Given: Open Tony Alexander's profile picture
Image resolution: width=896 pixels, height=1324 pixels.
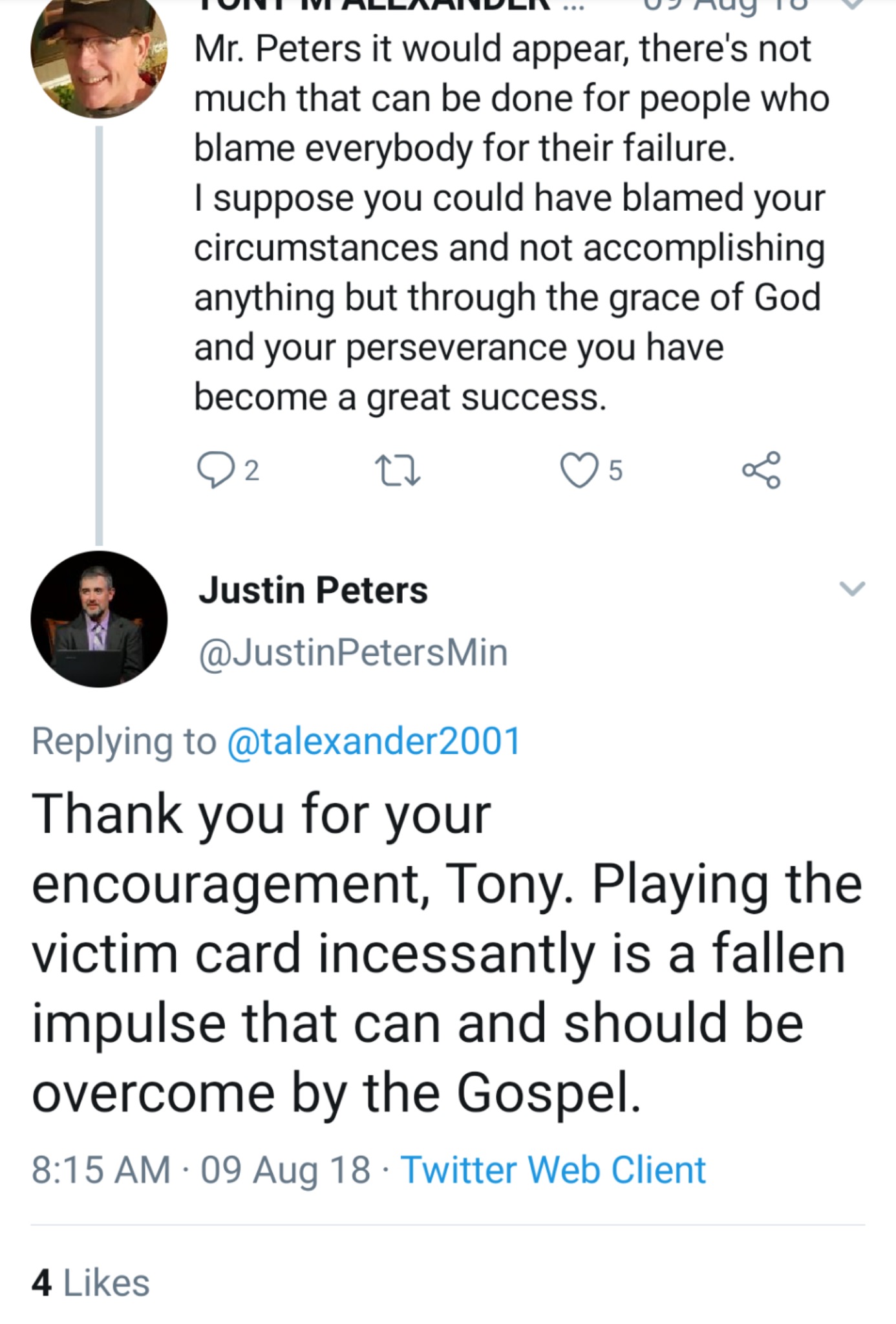Looking at the screenshot, I should [99, 55].
